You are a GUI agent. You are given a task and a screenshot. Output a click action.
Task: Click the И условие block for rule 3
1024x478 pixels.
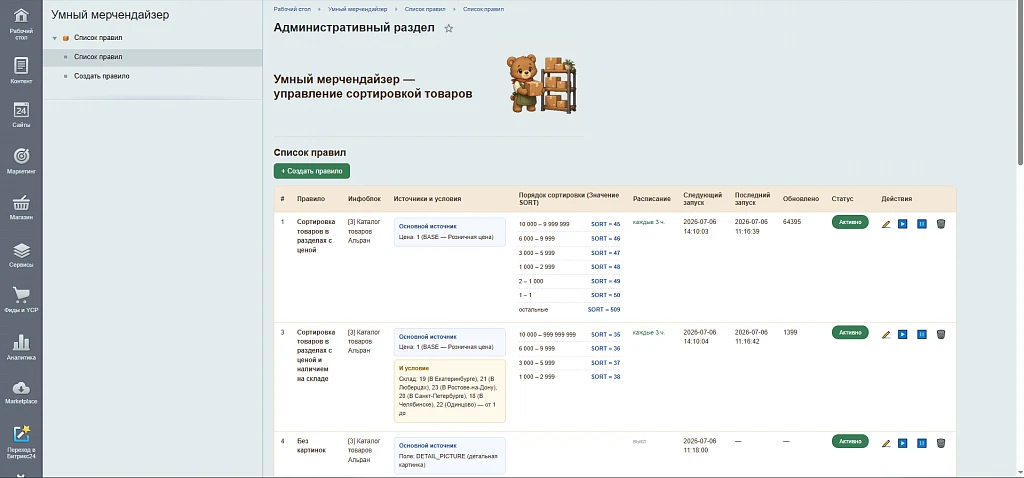click(449, 391)
